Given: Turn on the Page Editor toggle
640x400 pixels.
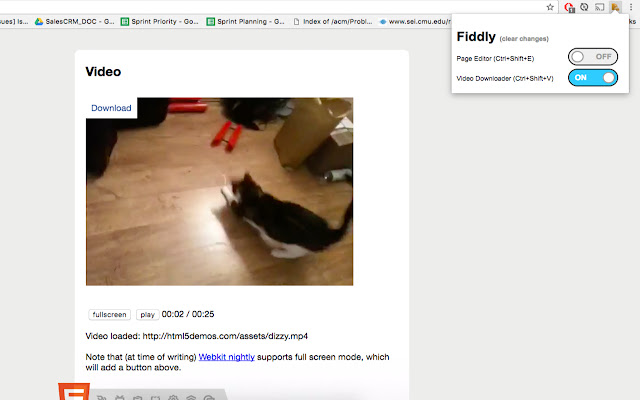Looking at the screenshot, I should (593, 57).
